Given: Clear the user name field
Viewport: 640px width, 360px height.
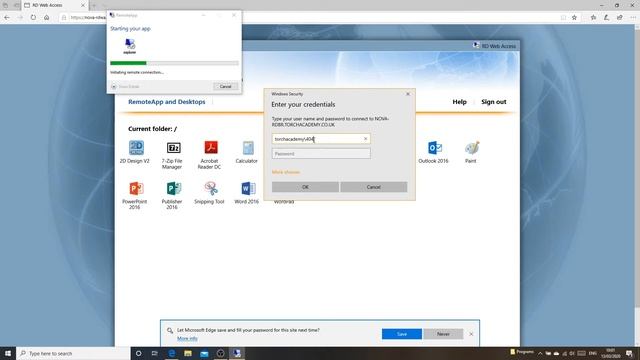Looking at the screenshot, I should [365, 139].
